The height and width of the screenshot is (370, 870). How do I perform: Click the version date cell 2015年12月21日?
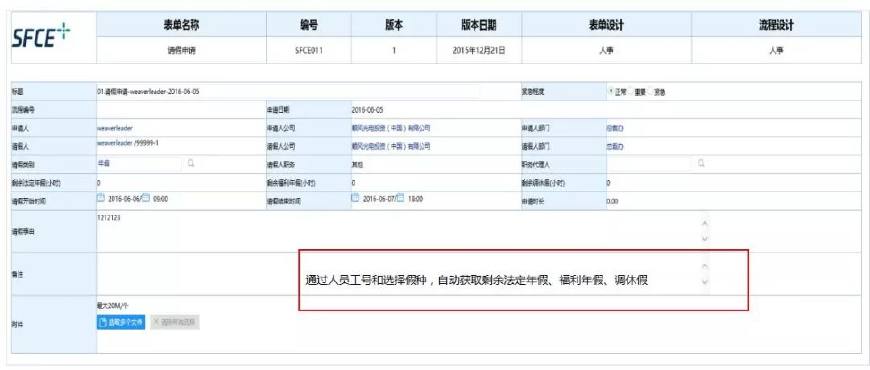pyautogui.click(x=479, y=50)
